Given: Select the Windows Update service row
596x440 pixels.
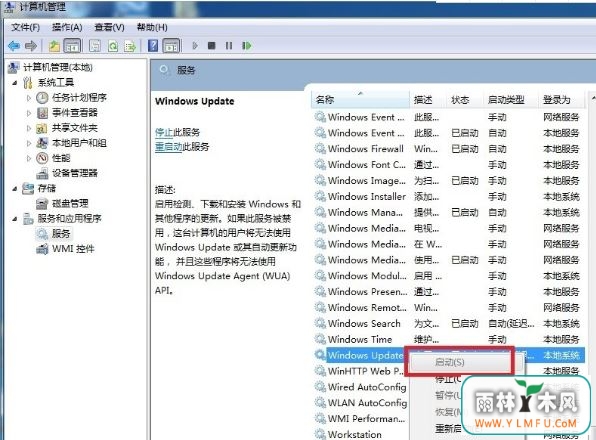Looking at the screenshot, I should point(449,355).
